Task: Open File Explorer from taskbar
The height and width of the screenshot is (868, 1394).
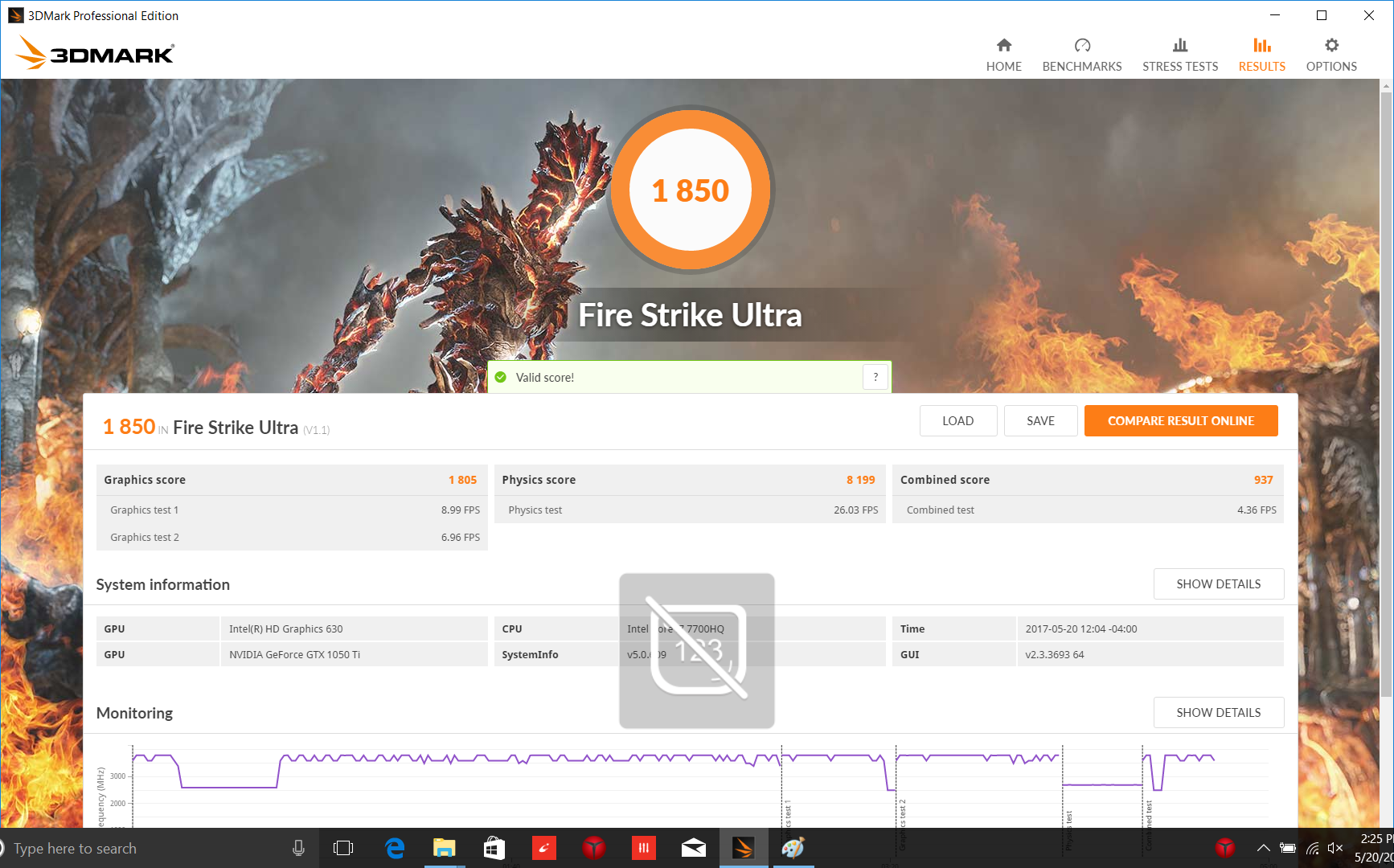Action: coord(445,848)
